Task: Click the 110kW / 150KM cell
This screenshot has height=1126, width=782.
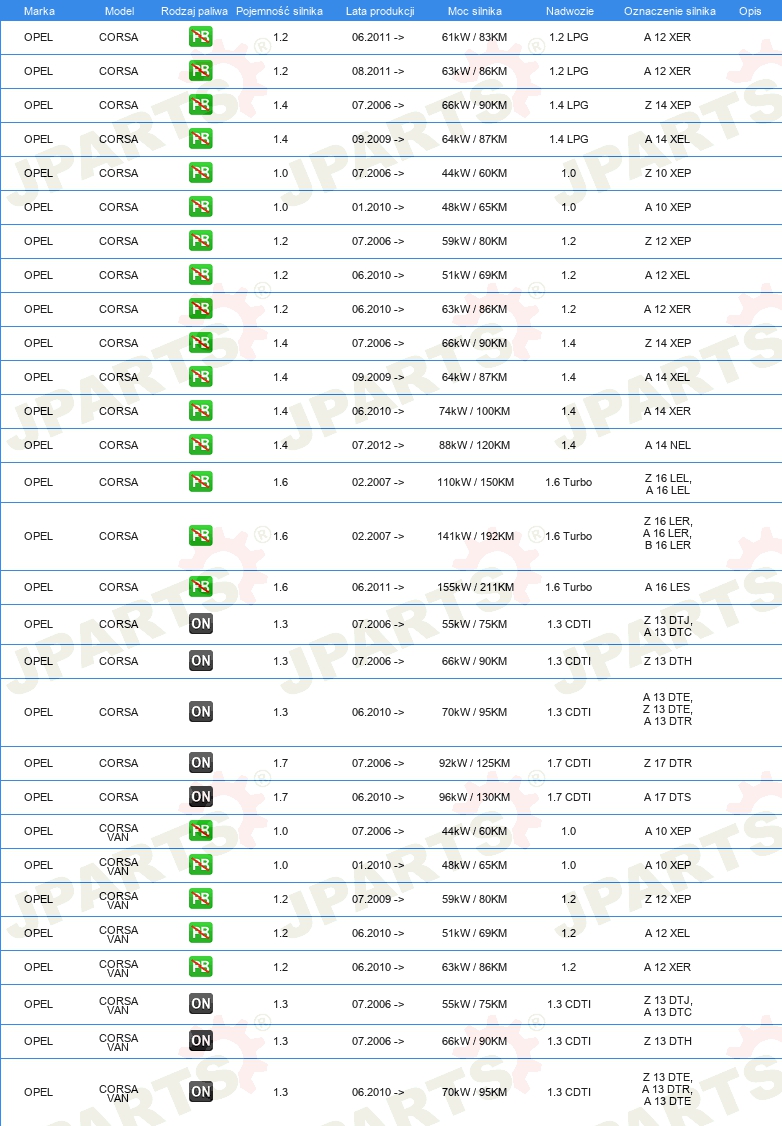Action: pyautogui.click(x=475, y=483)
